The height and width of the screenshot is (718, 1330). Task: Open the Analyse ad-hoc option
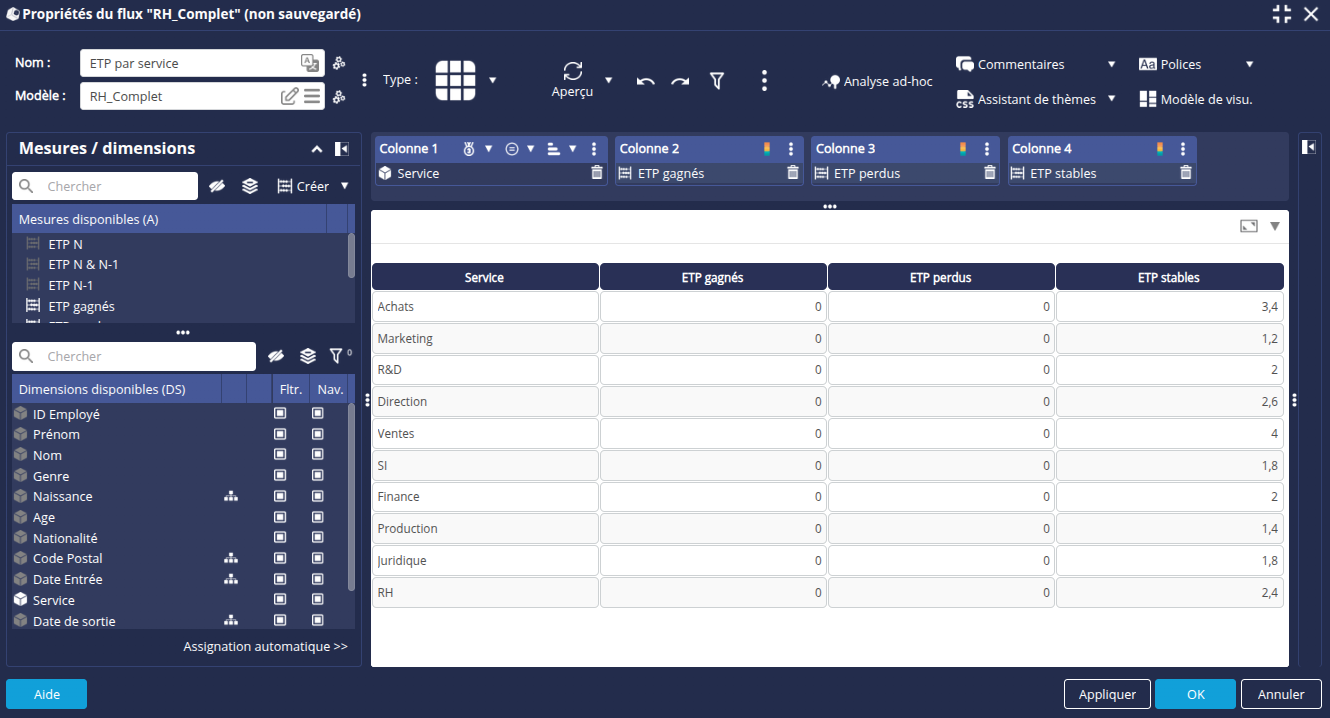(x=877, y=82)
